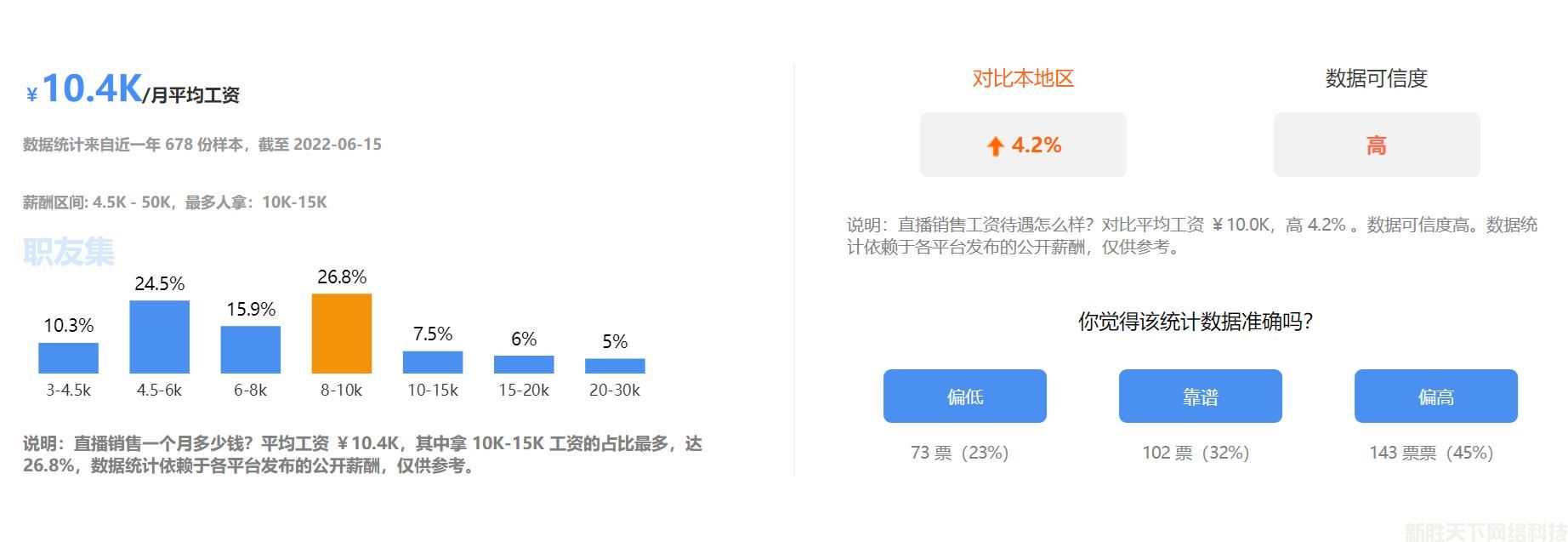Click the 偏低 vote button
The height and width of the screenshot is (542, 1568).
pyautogui.click(x=964, y=397)
